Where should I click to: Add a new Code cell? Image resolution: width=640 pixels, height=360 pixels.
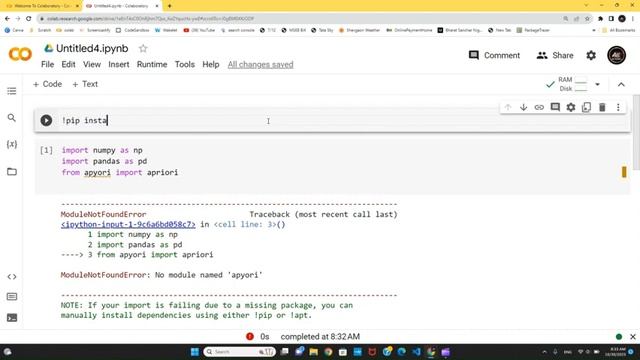(x=47, y=84)
